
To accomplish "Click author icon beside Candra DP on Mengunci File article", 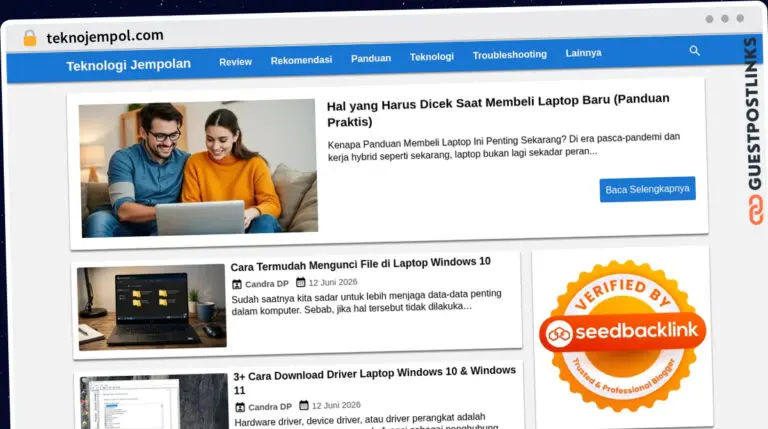I will (x=237, y=284).
